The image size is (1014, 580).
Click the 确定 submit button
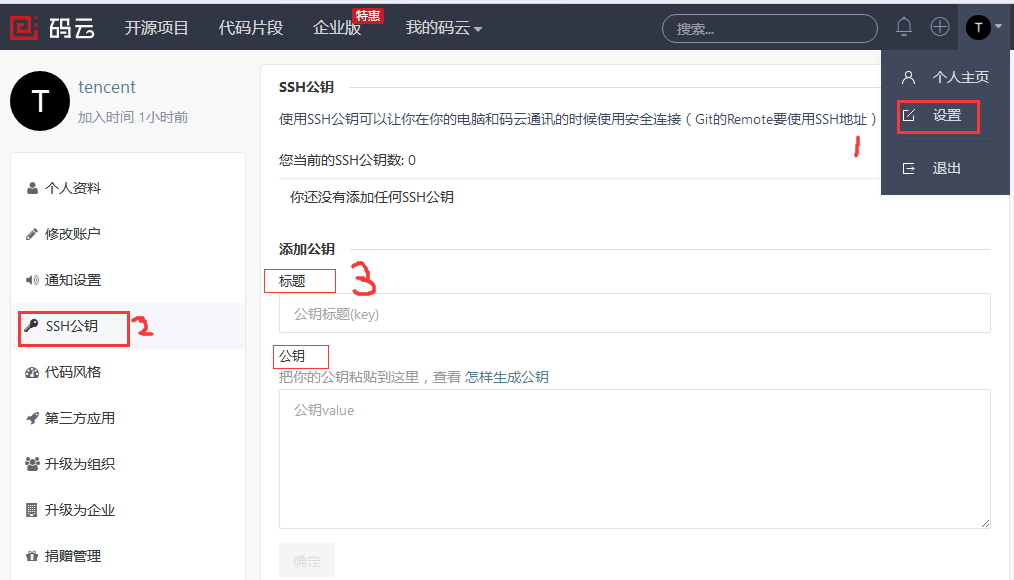[x=307, y=561]
